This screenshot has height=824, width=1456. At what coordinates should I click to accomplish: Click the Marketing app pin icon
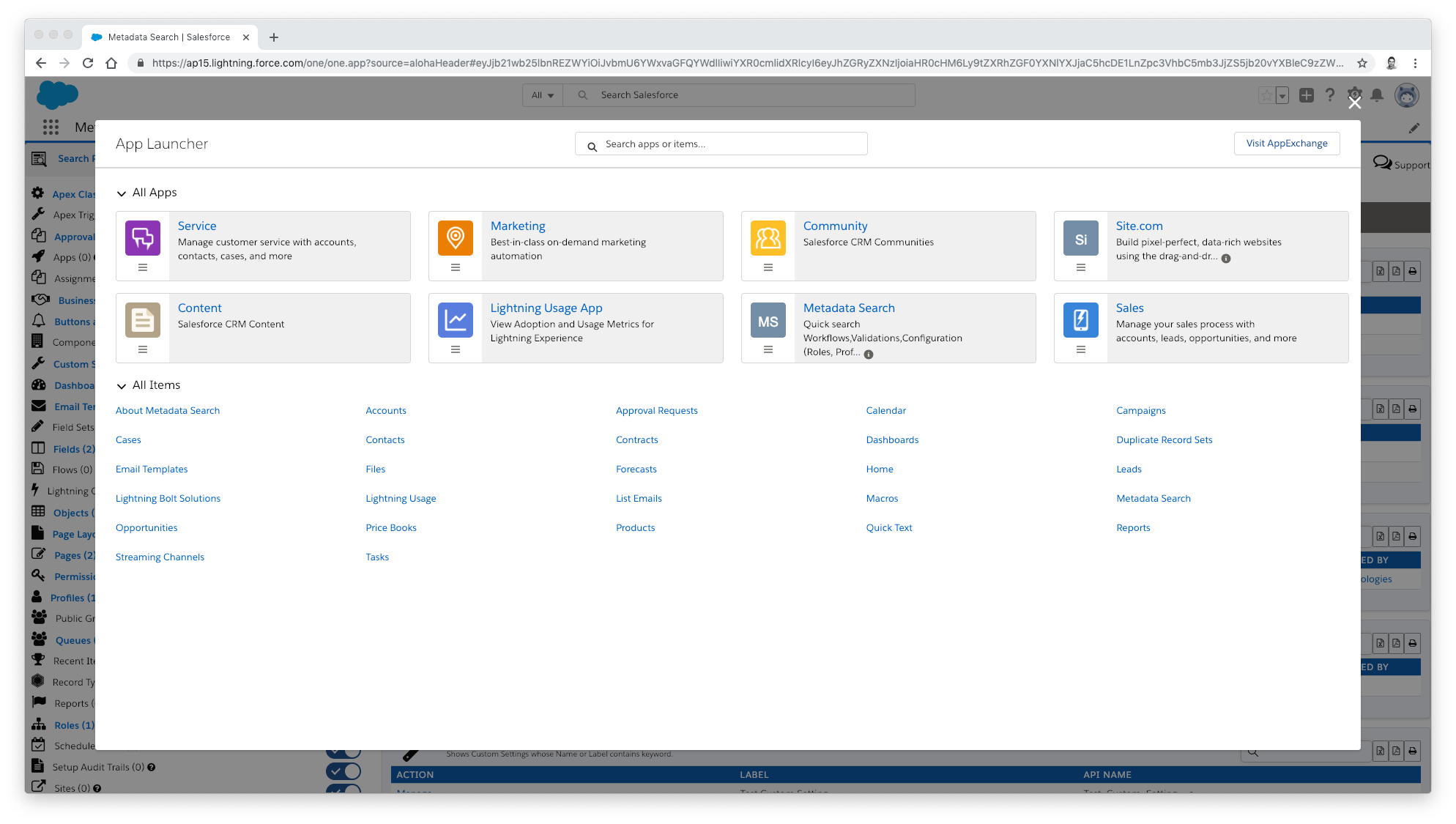tap(456, 269)
